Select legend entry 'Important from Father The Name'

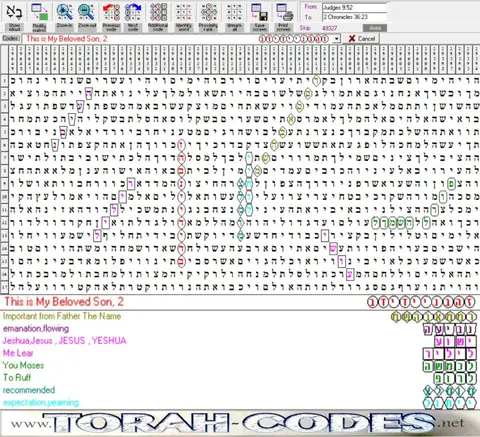tap(62, 316)
